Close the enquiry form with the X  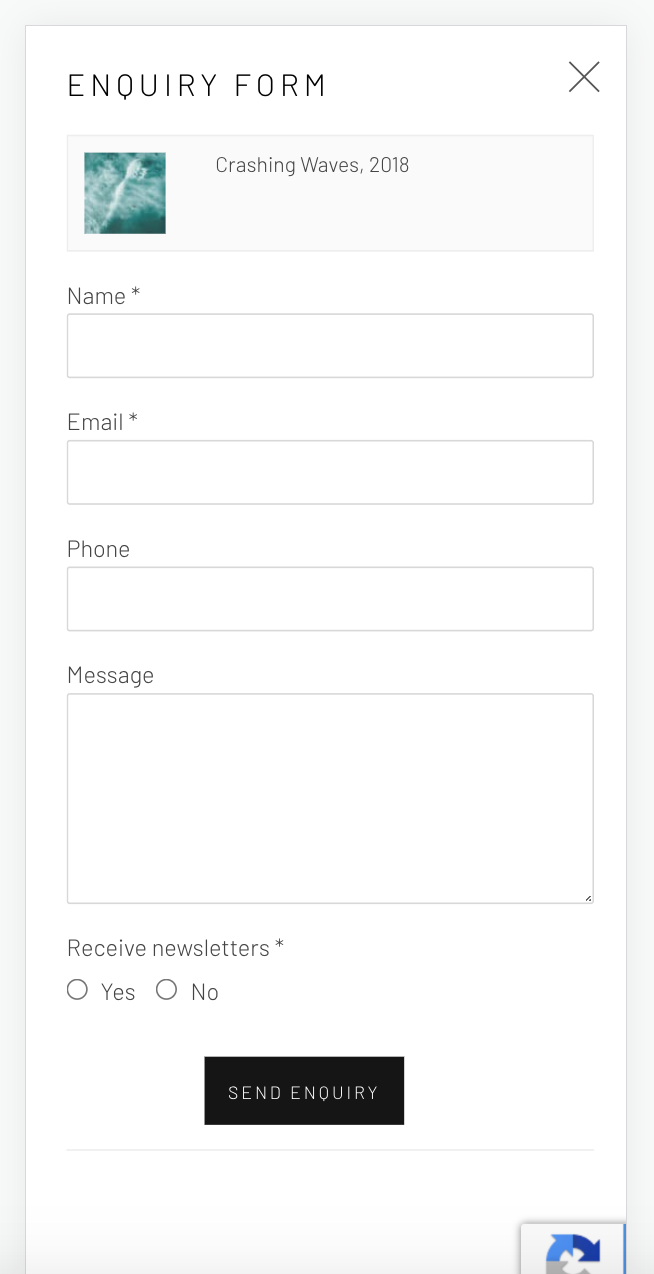(x=584, y=77)
